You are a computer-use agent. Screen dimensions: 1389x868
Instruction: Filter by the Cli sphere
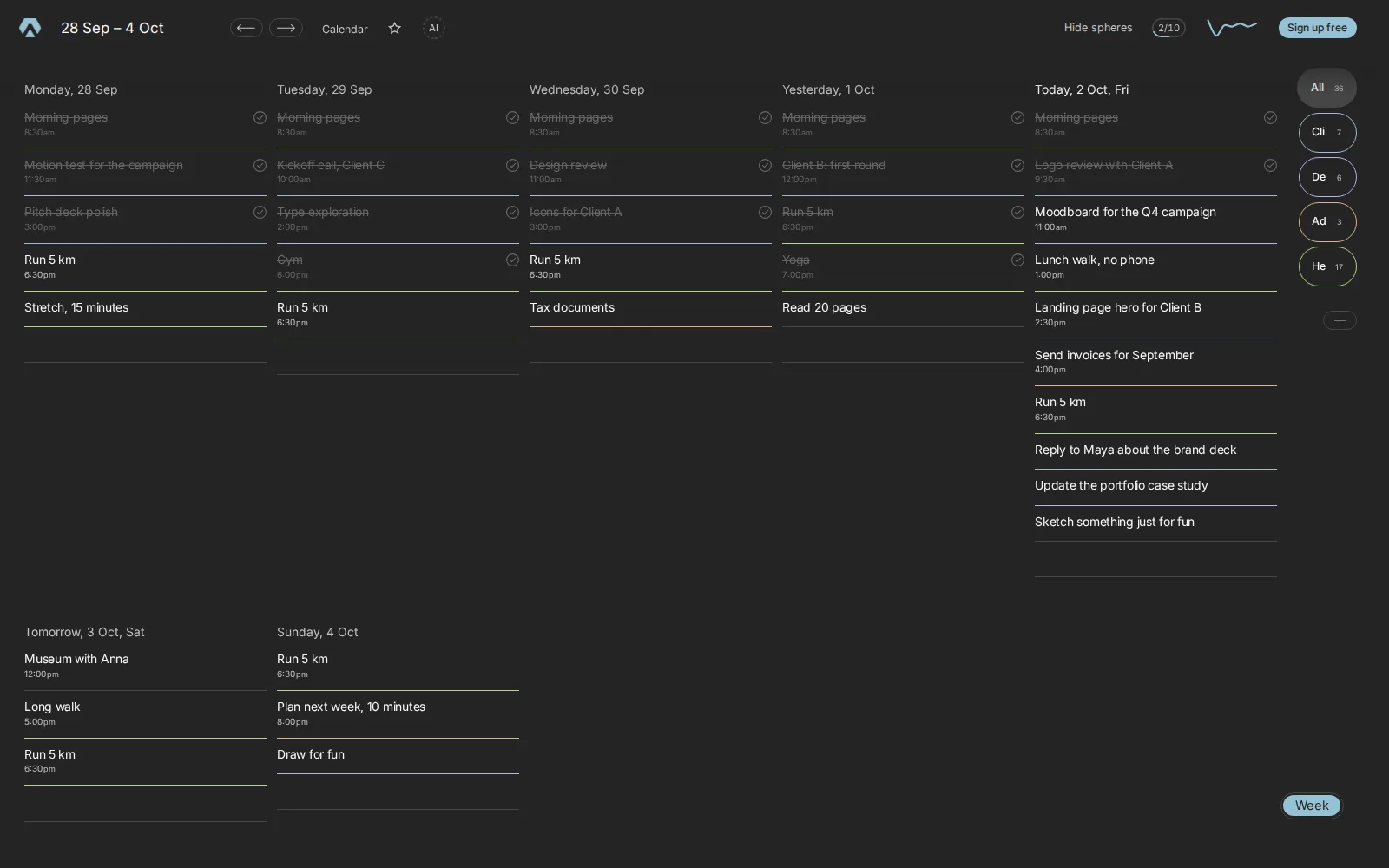1327,133
